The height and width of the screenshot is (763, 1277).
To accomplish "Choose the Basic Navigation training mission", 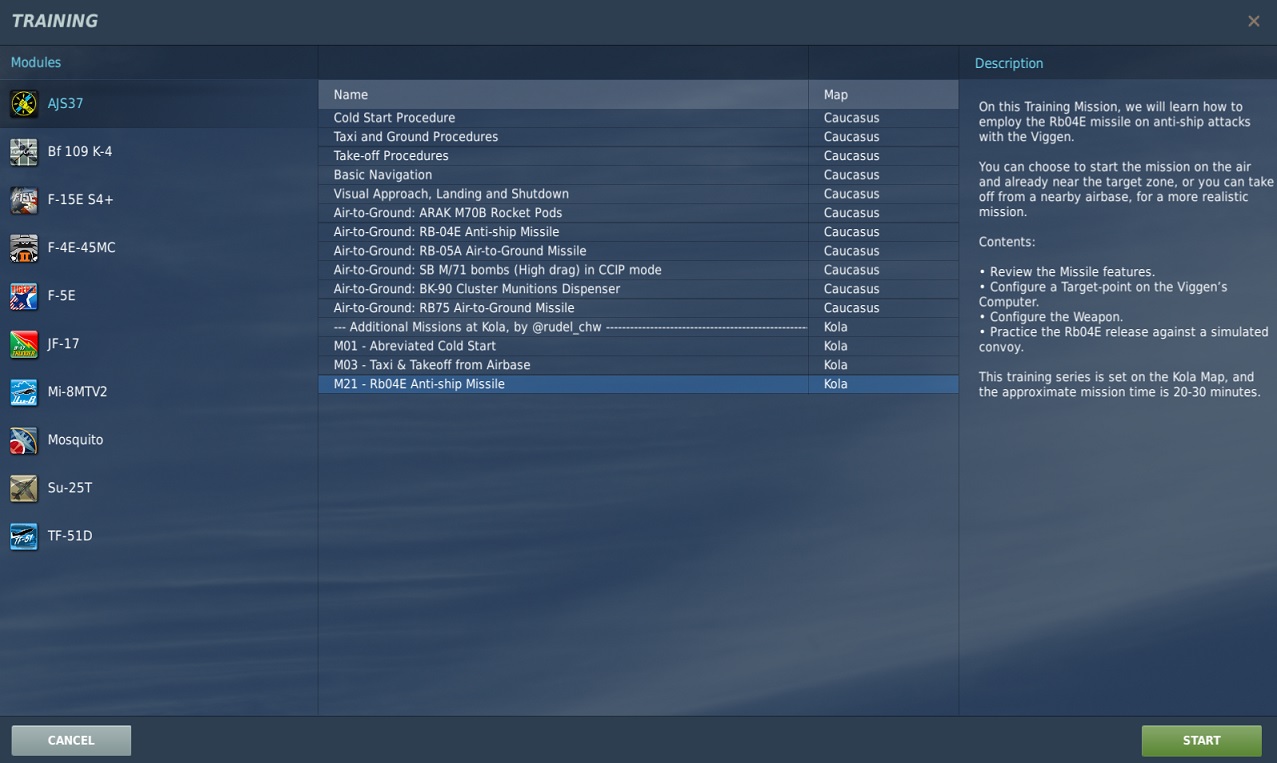I will 383,175.
